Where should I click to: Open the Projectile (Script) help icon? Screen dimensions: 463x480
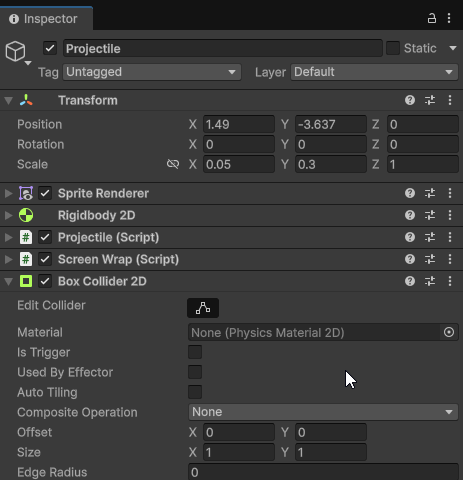pyautogui.click(x=410, y=237)
